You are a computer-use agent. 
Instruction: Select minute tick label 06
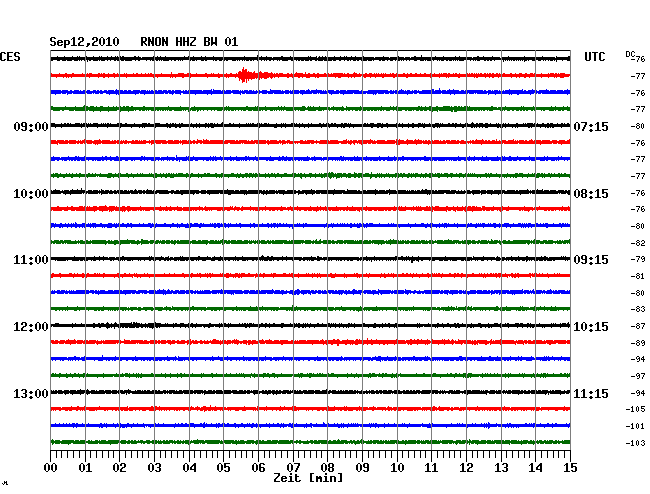[258, 468]
